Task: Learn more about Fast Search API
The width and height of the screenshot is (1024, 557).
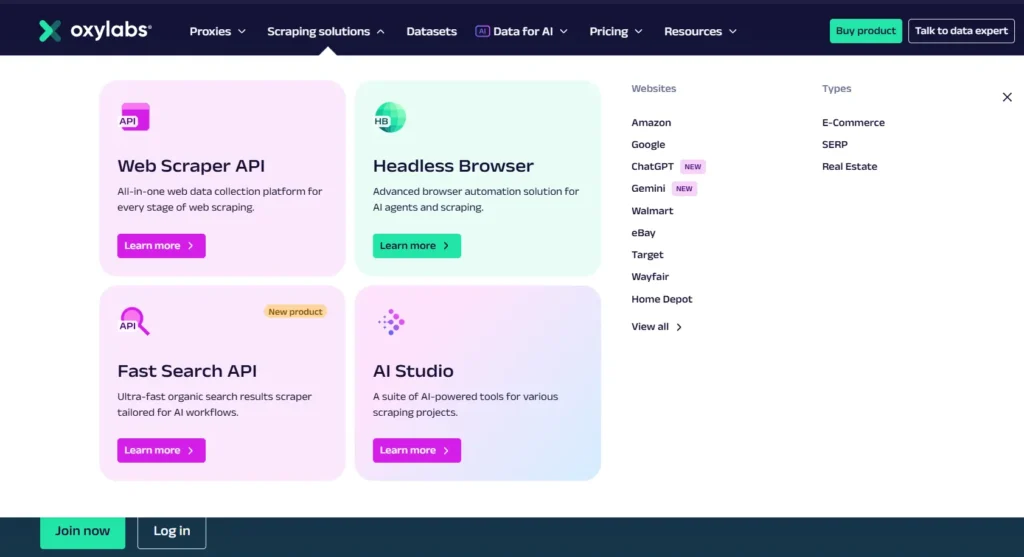Action: (161, 451)
